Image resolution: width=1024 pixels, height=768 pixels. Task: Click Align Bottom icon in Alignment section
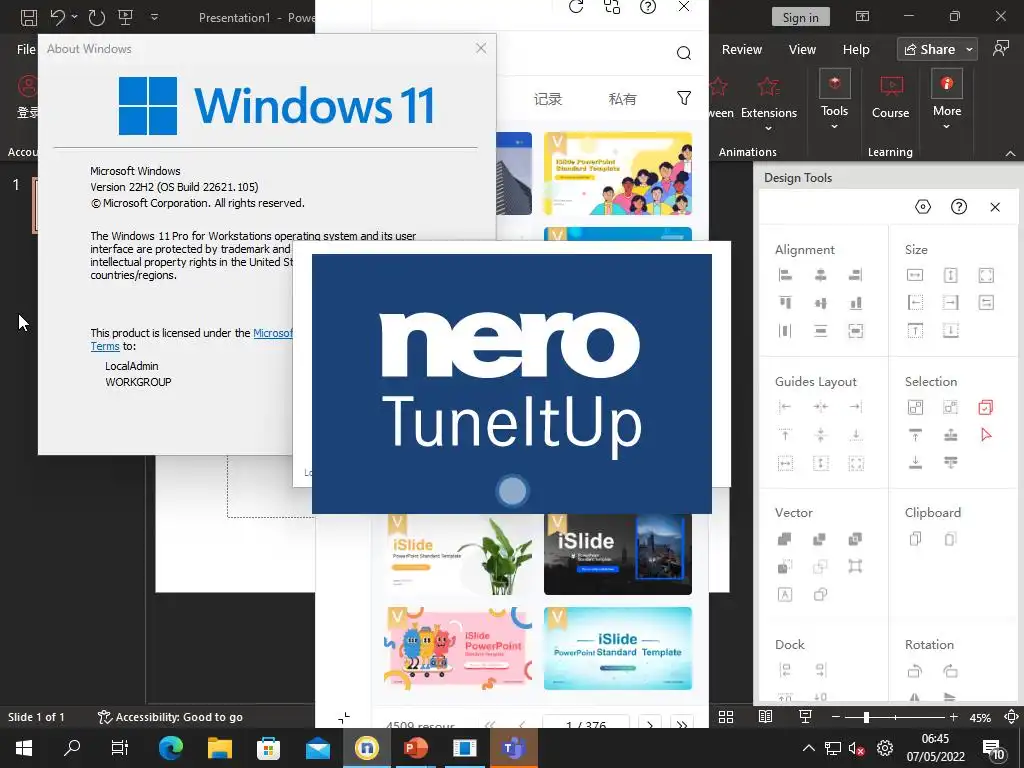point(856,303)
